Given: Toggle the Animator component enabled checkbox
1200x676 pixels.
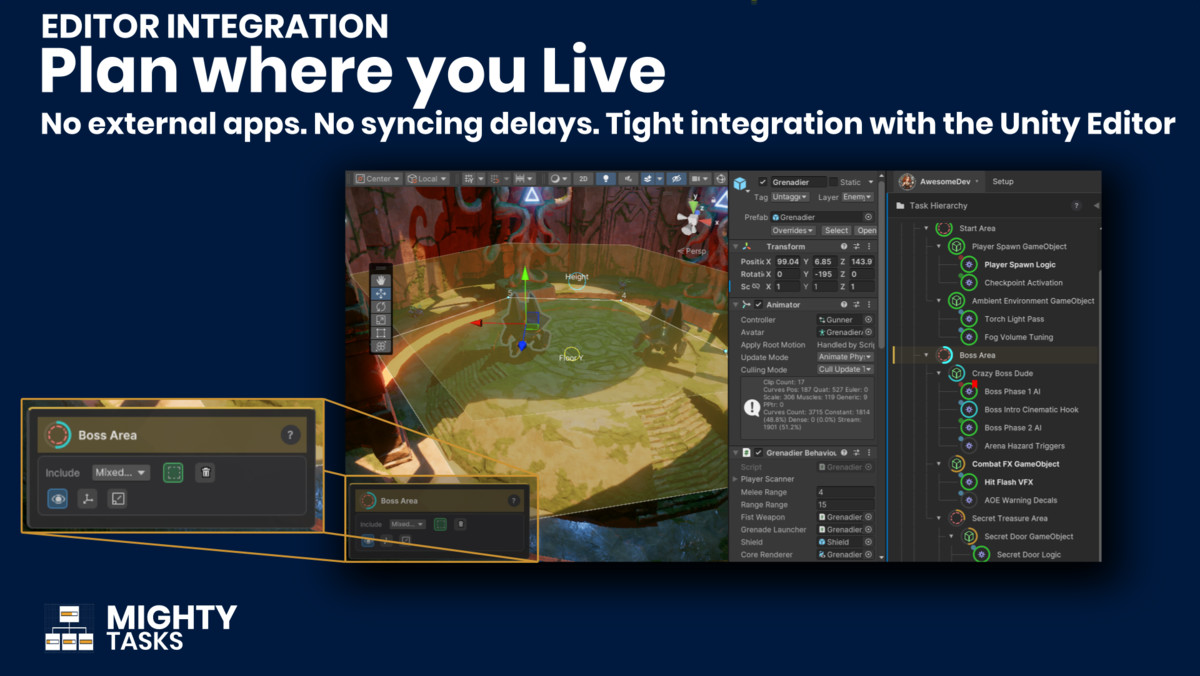Looking at the screenshot, I should (x=758, y=304).
